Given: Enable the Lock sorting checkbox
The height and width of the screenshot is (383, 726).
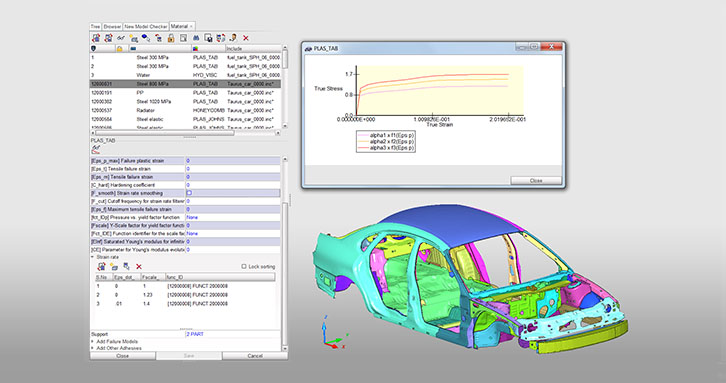Looking at the screenshot, I should coord(244,266).
